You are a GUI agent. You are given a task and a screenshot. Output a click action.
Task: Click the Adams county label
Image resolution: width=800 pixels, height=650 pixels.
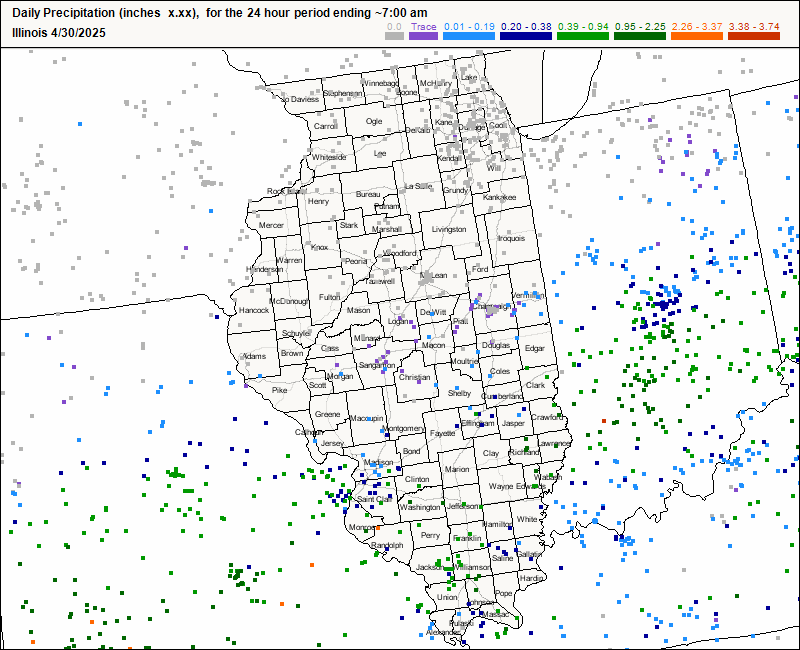tap(255, 356)
